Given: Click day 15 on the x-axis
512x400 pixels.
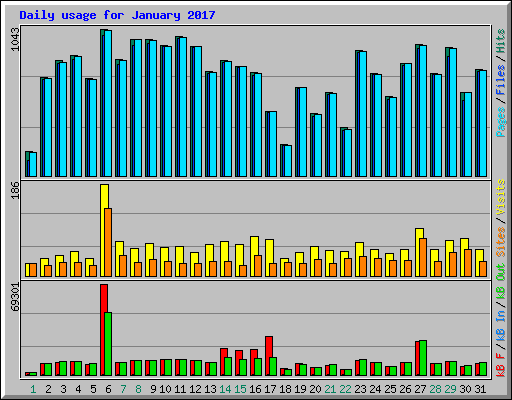Looking at the screenshot, I should (x=240, y=389).
